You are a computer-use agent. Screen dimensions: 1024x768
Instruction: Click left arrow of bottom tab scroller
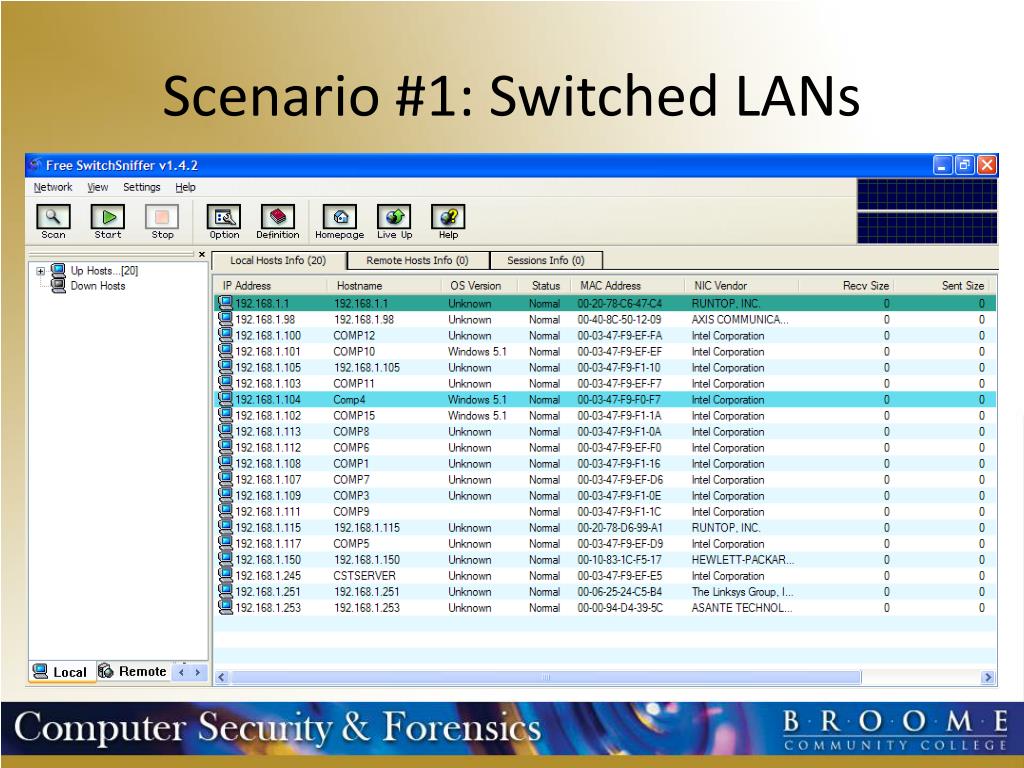click(x=182, y=672)
